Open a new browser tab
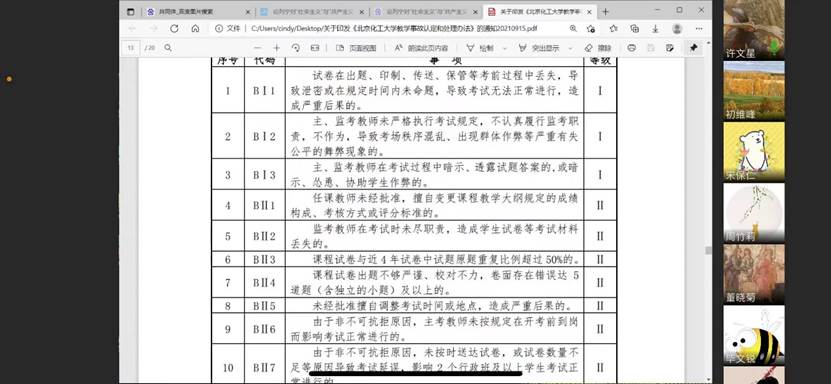Image resolution: width=831 pixels, height=384 pixels. point(605,12)
